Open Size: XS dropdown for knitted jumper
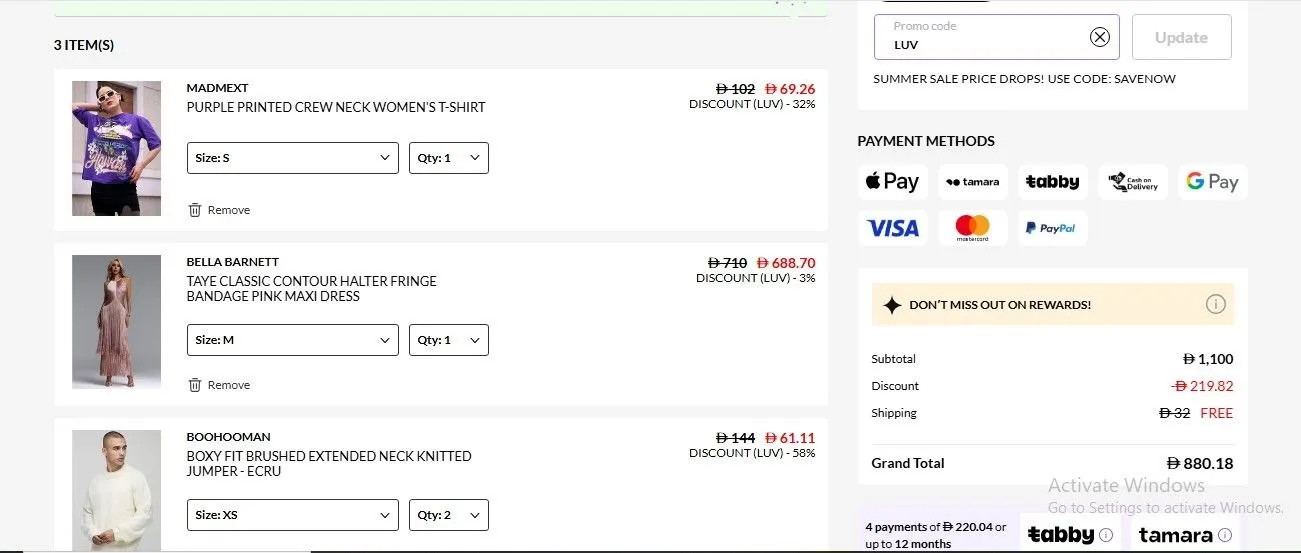1301x553 pixels. (292, 515)
